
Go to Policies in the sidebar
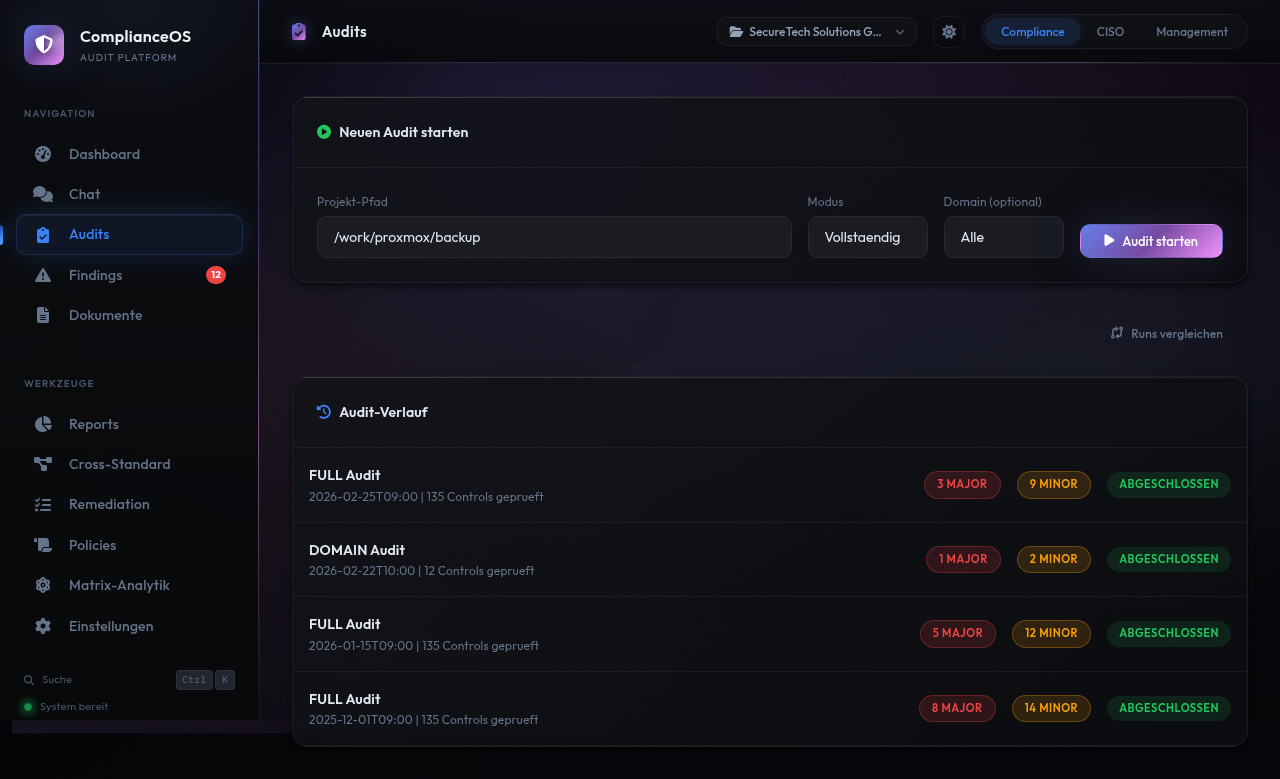(92, 545)
